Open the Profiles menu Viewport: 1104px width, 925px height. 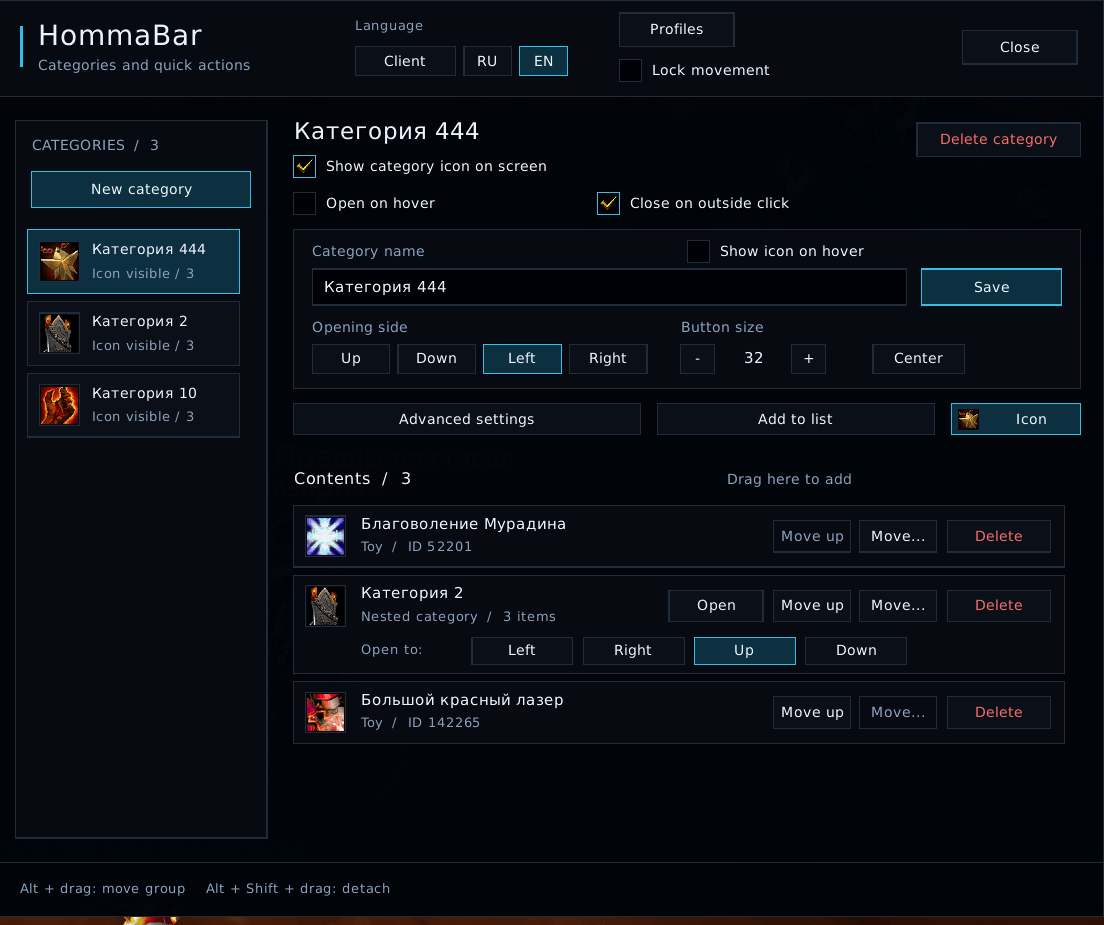[x=677, y=30]
